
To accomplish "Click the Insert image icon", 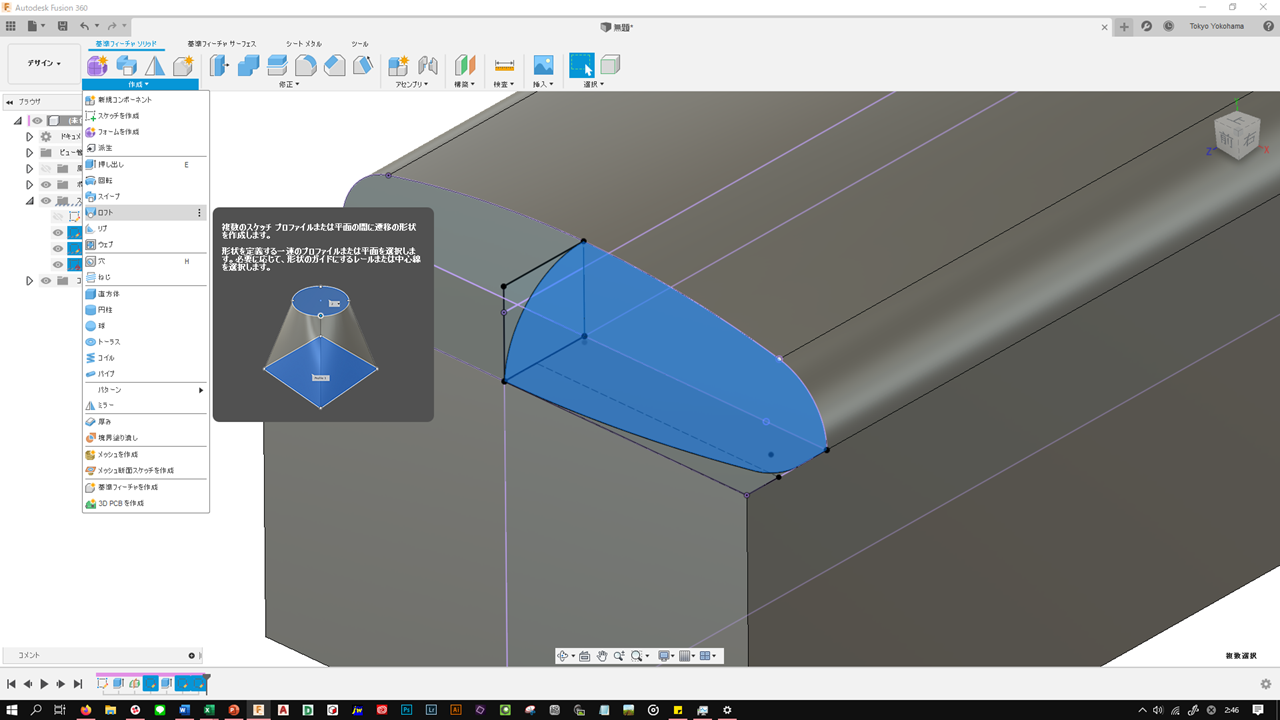I will [543, 65].
